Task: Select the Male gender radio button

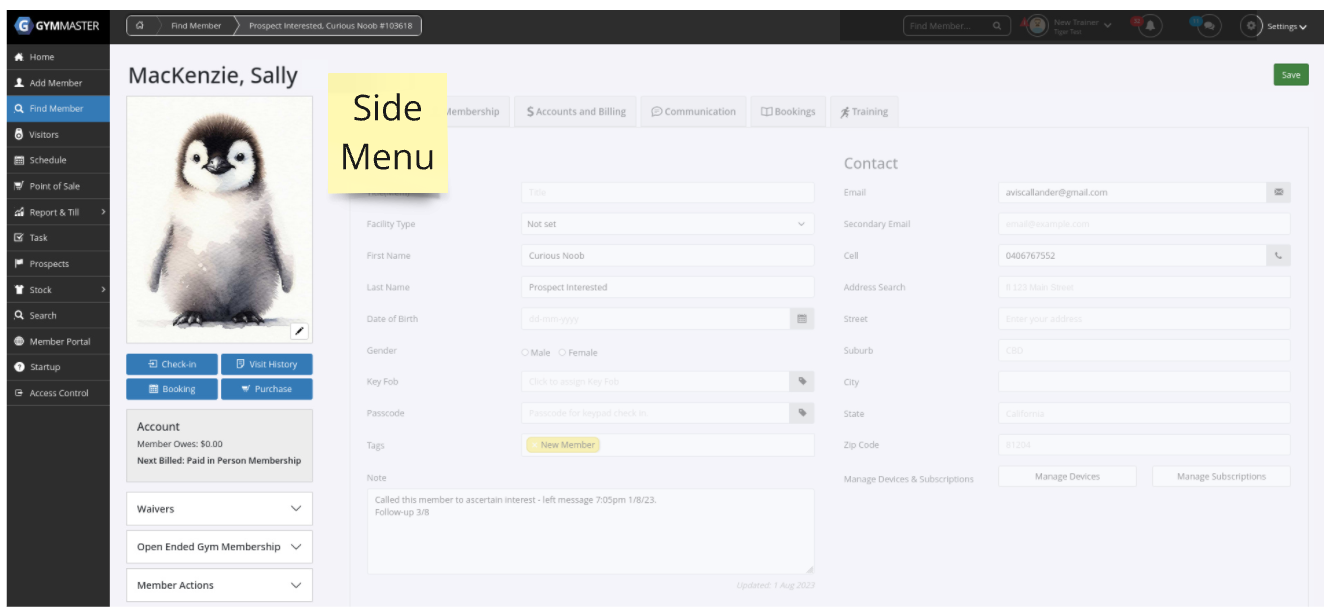Action: pos(526,353)
